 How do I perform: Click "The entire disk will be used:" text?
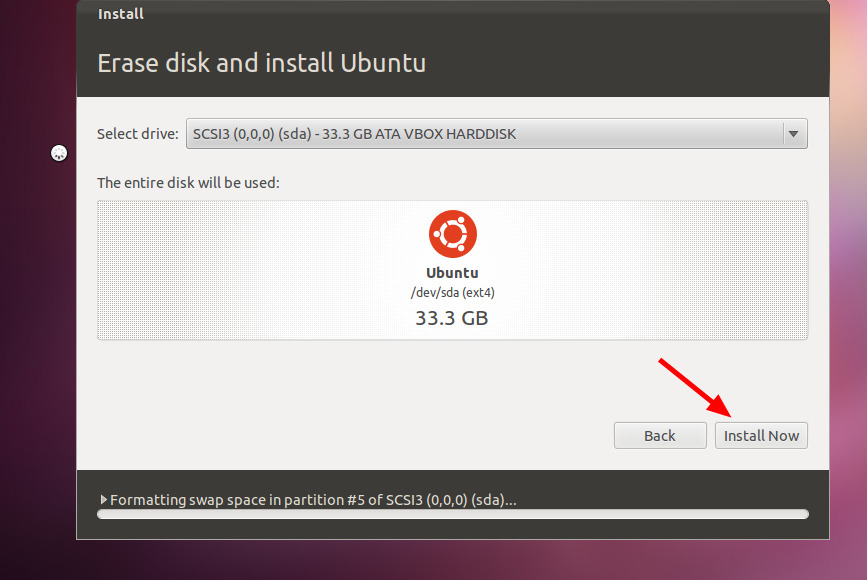tap(188, 183)
